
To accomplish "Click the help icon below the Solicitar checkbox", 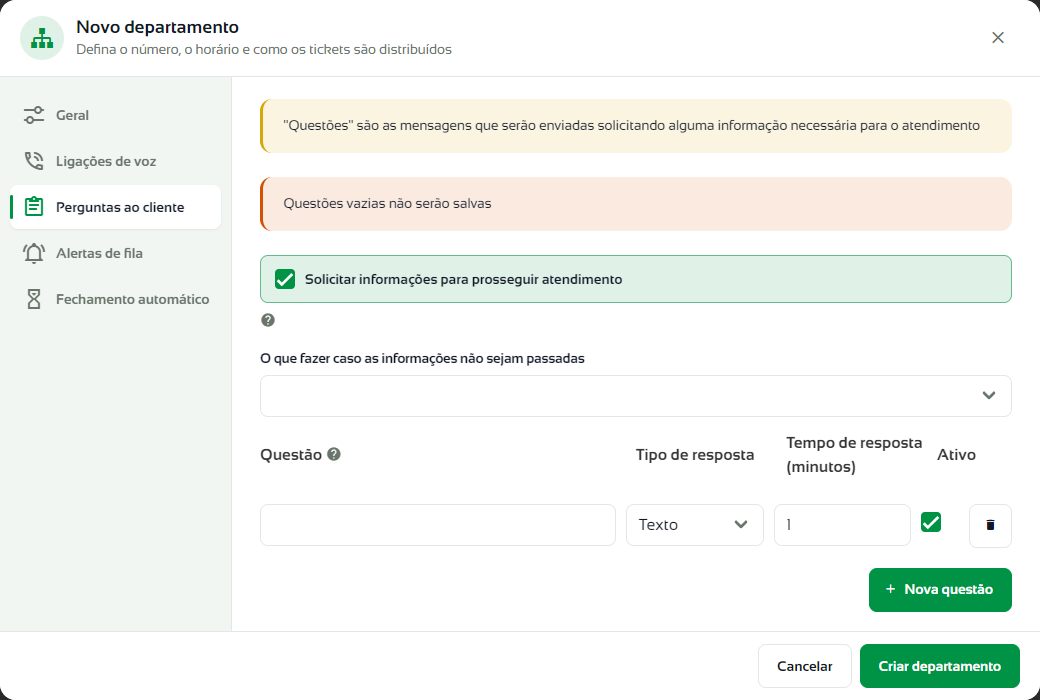I will (268, 320).
